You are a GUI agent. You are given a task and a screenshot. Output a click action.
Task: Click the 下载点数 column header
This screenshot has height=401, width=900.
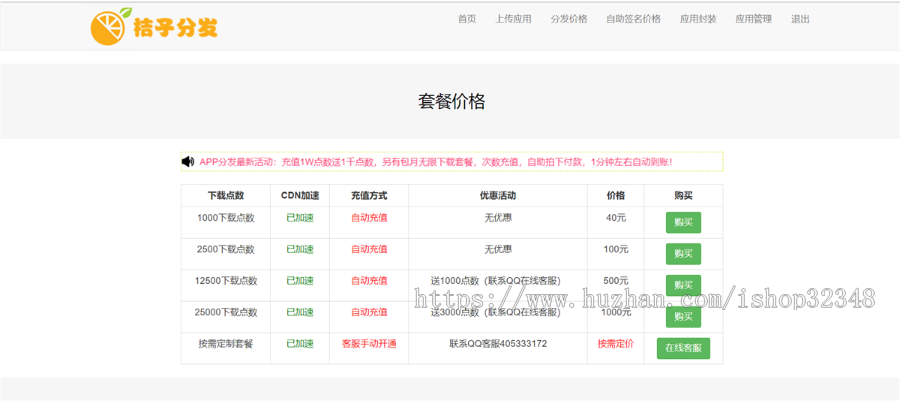pos(226,196)
